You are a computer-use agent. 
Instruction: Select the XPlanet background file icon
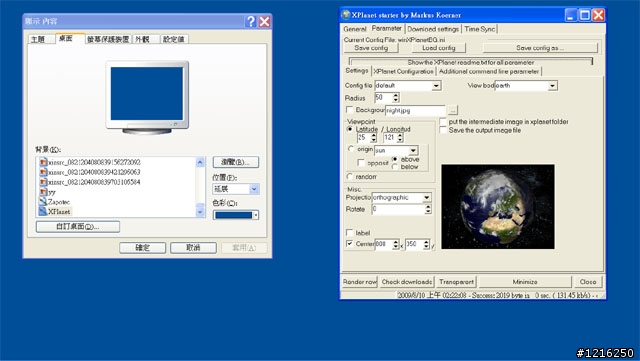(x=43, y=212)
